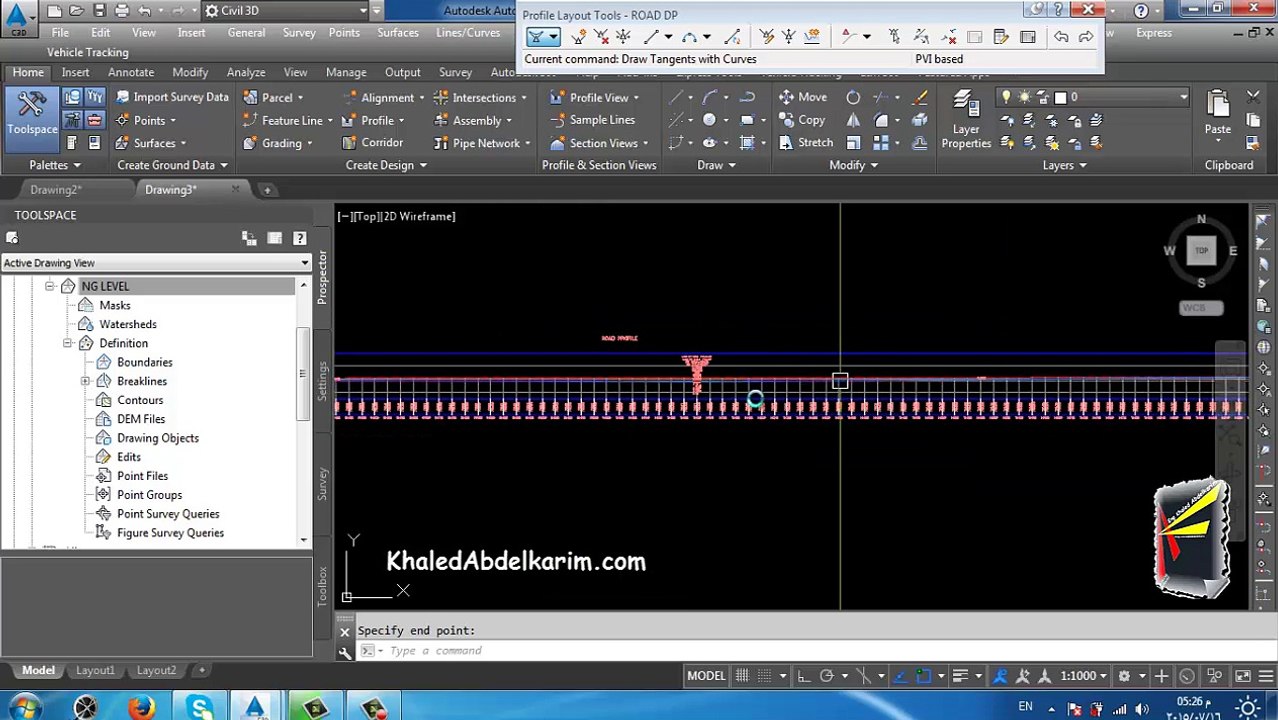The height and width of the screenshot is (720, 1278).
Task: Expand the Layers panel dropdown
Action: tap(1064, 165)
